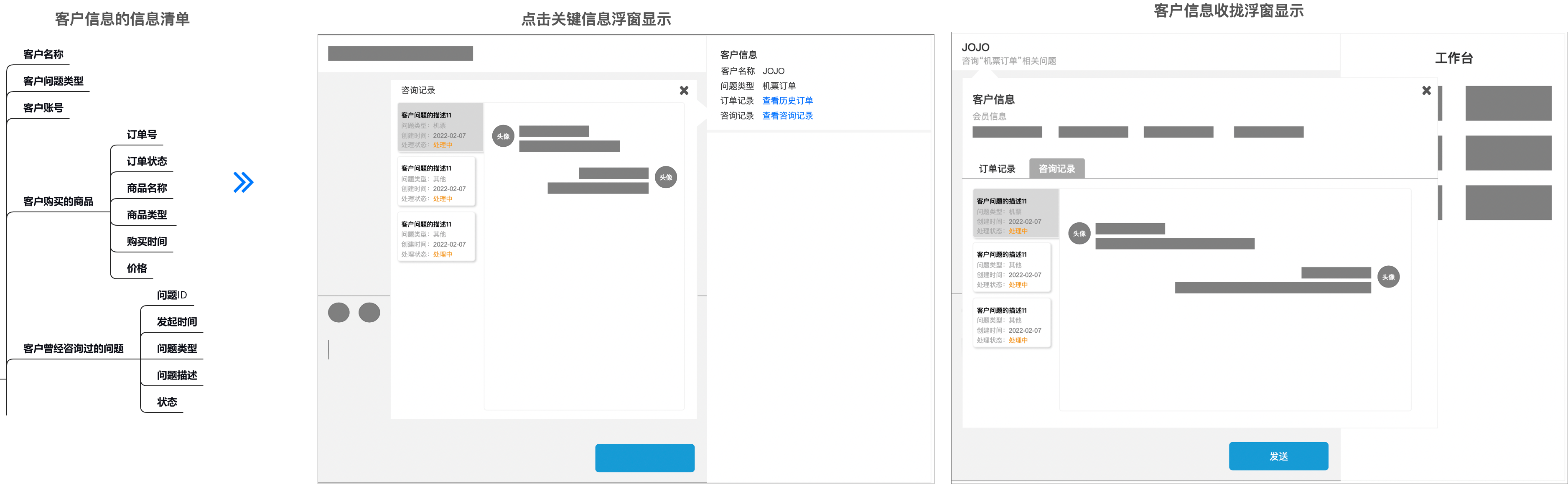Click the first circle icon in the chat toolbar
1568x484 pixels.
[x=340, y=312]
